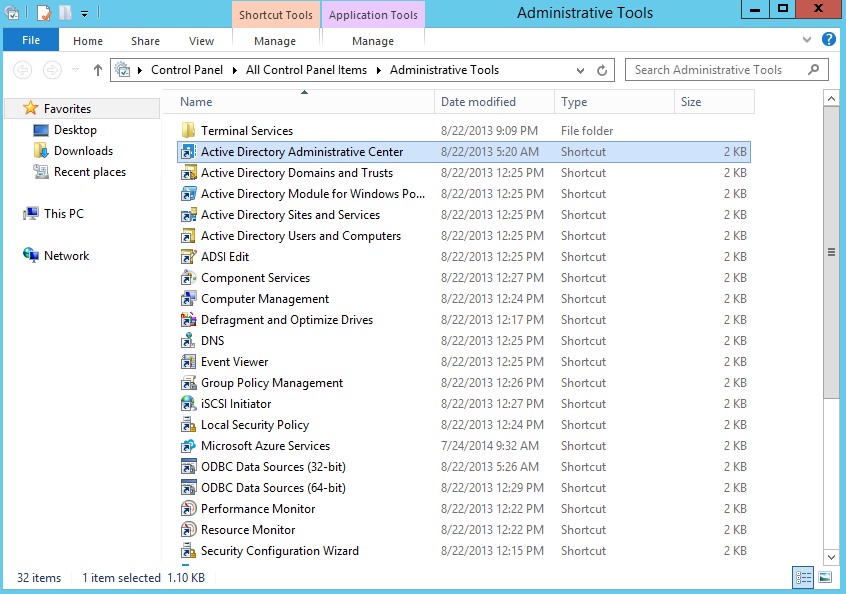Click the scrollbar up arrow
The width and height of the screenshot is (846, 594).
click(831, 99)
